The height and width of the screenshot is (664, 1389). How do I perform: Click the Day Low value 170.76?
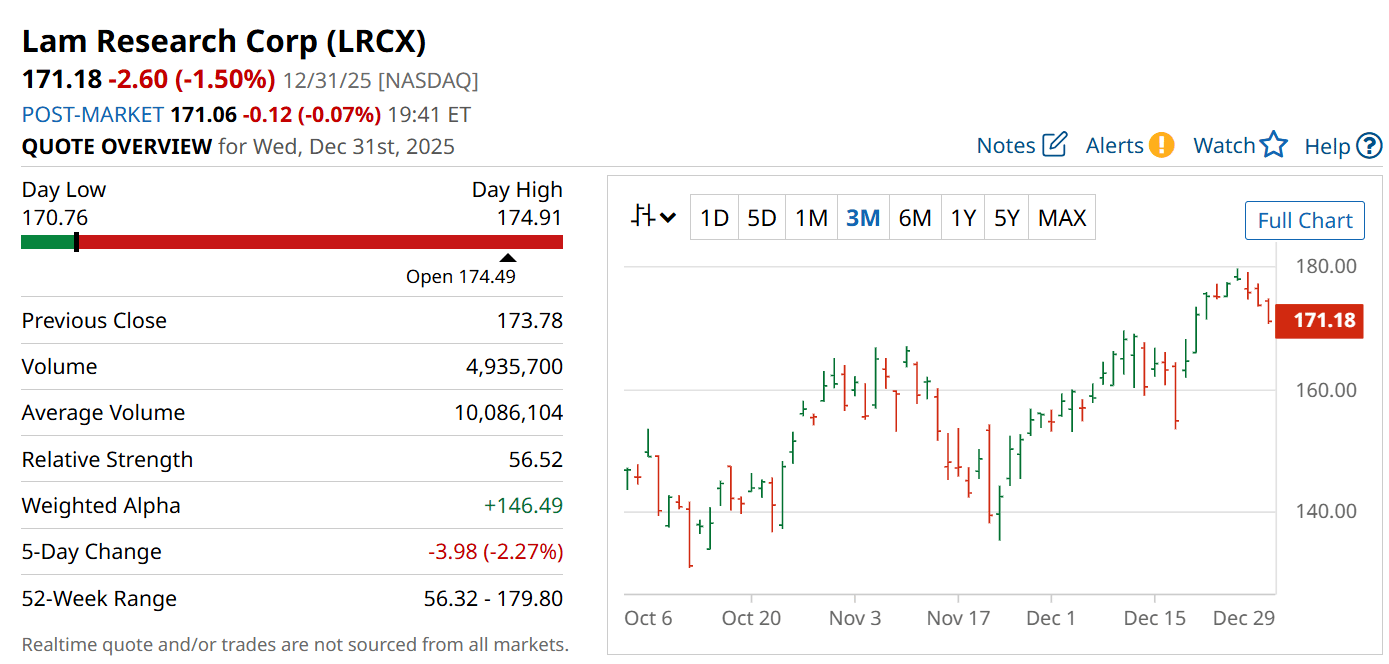[x=55, y=217]
